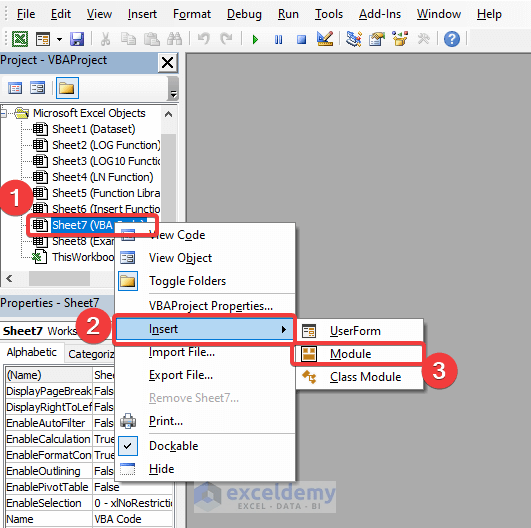Insert a Class Module from submenu

pos(360,377)
